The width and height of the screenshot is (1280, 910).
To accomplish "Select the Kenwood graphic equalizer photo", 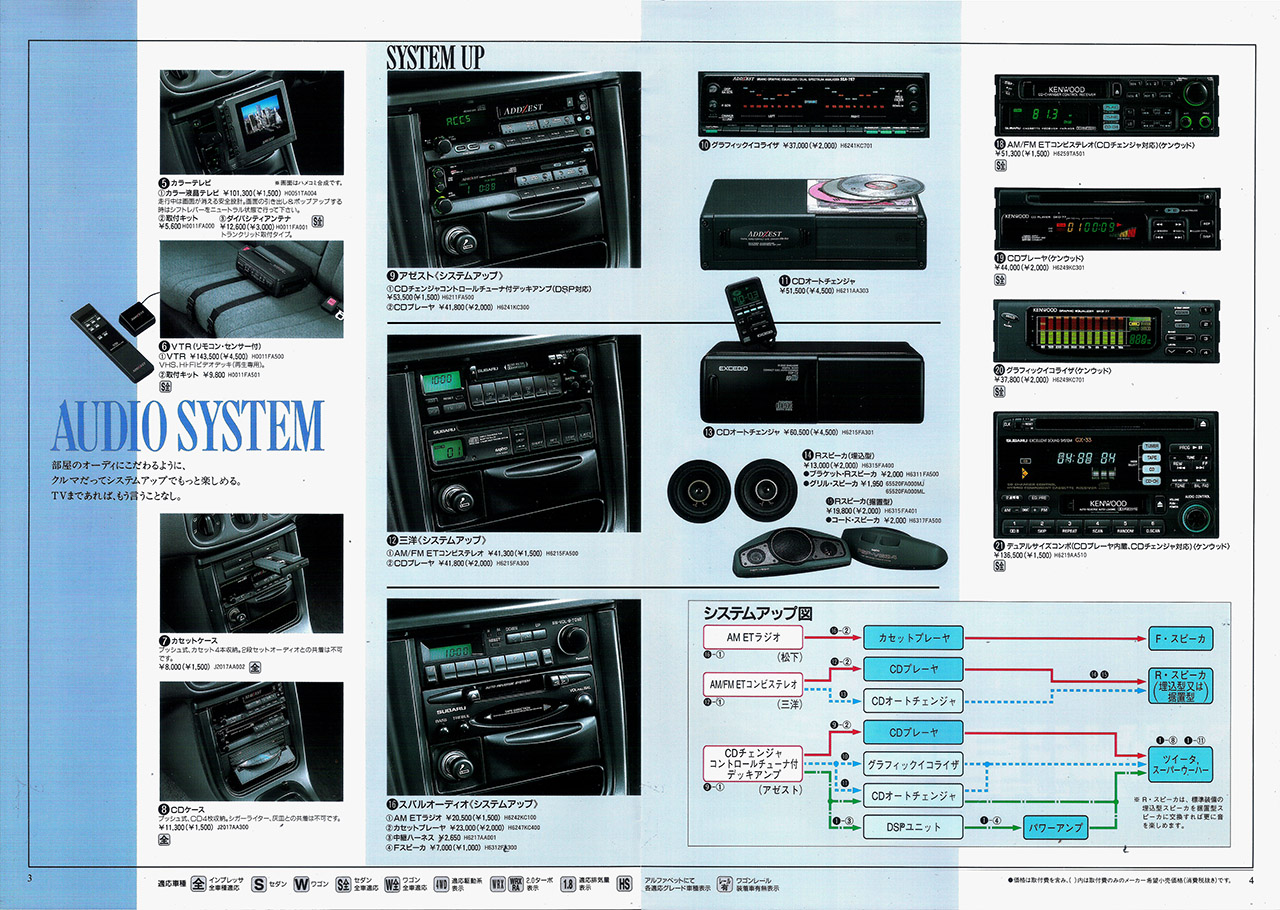I will (x=1106, y=330).
